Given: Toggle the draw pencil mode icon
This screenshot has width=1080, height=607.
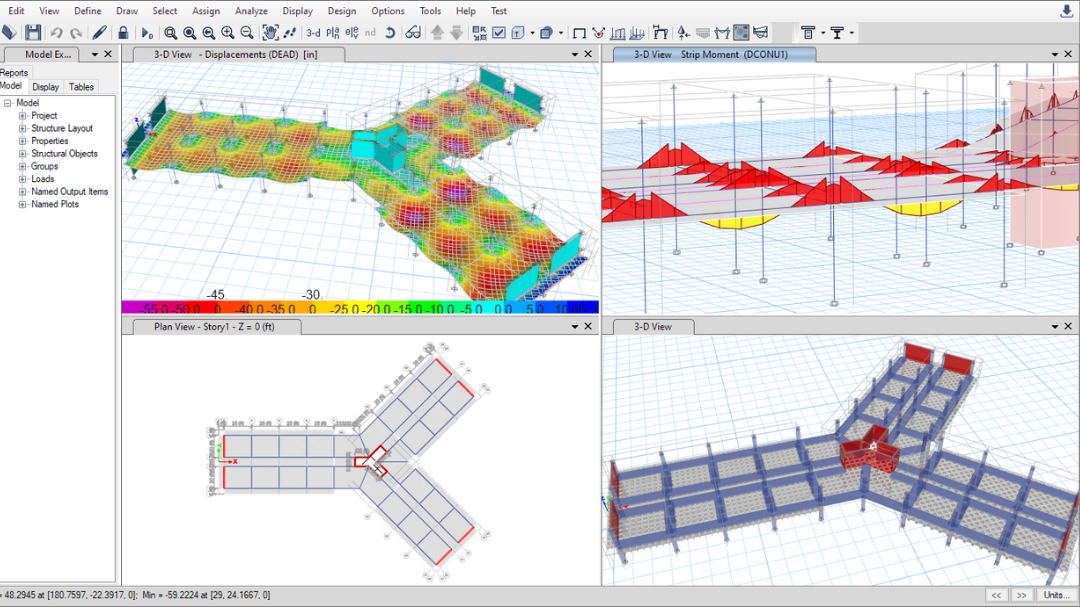Looking at the screenshot, I should [100, 33].
